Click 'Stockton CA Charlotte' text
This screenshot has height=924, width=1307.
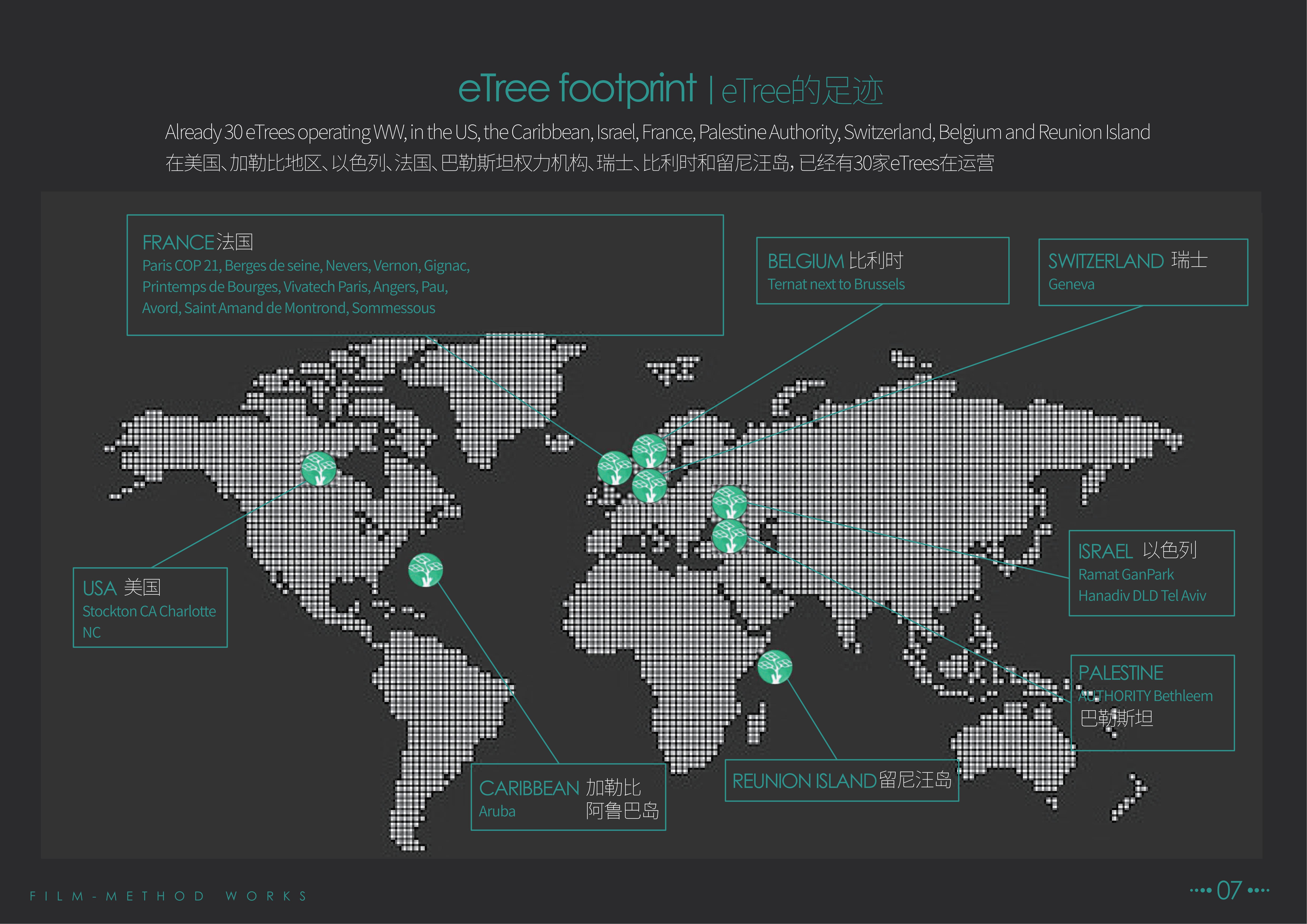pyautogui.click(x=149, y=611)
